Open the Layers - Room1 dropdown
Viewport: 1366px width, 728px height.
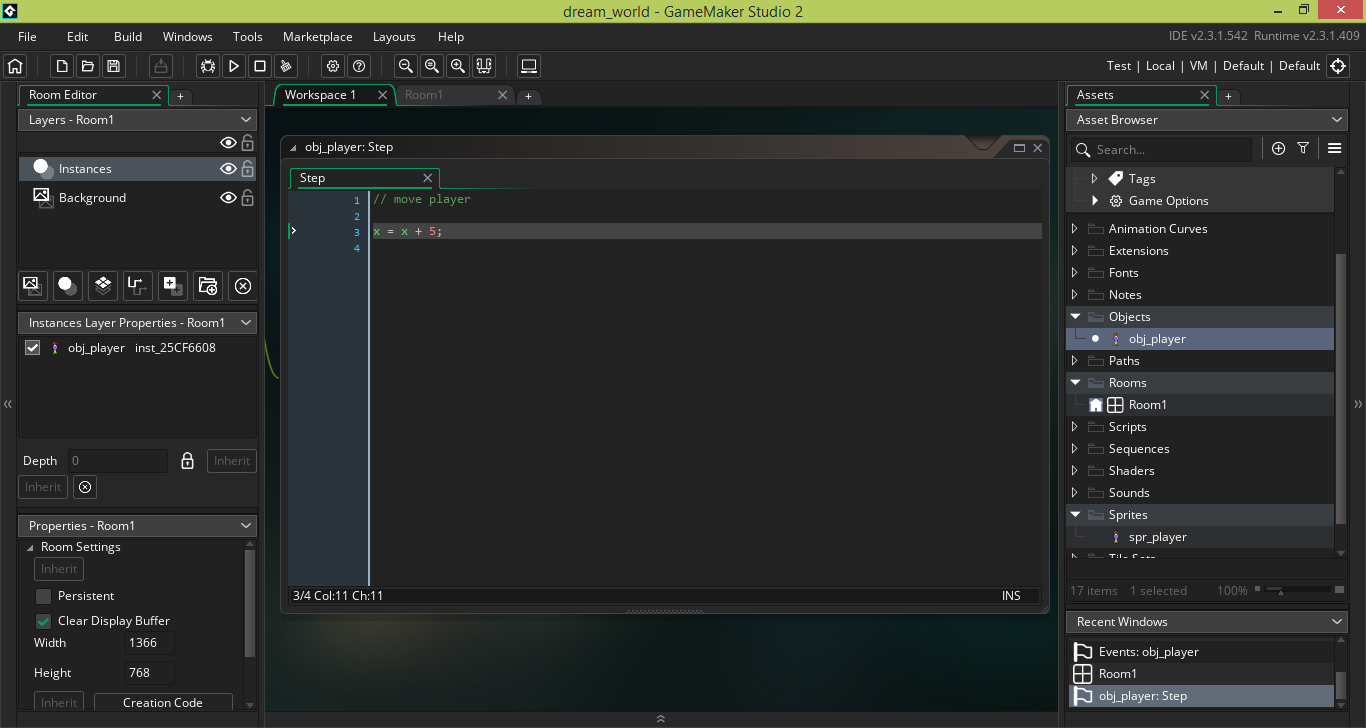pyautogui.click(x=137, y=119)
